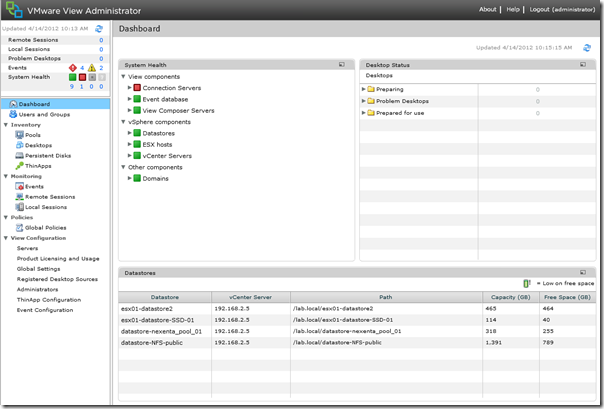Open Product Licensing and Usage

(58, 259)
